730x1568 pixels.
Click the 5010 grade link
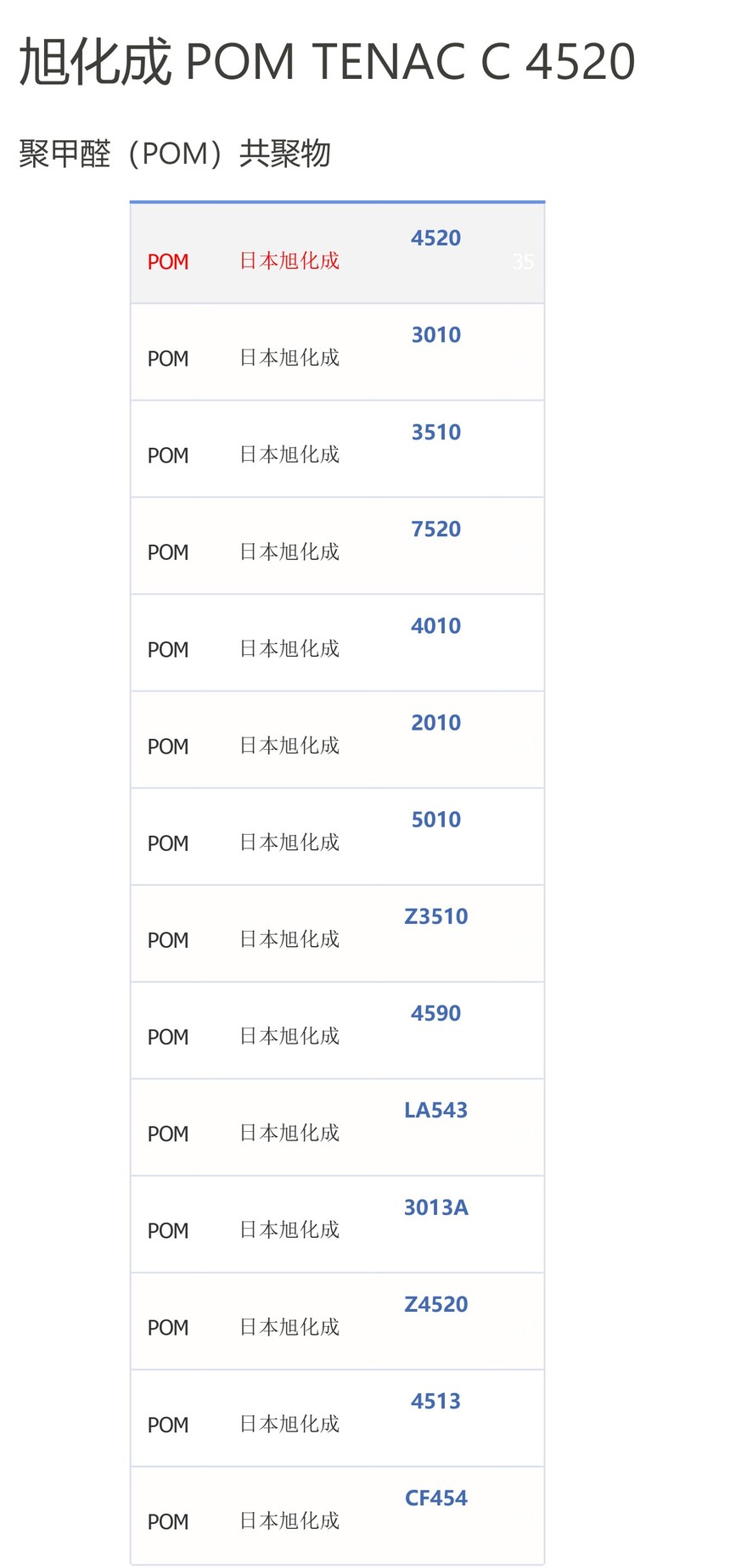tap(435, 820)
